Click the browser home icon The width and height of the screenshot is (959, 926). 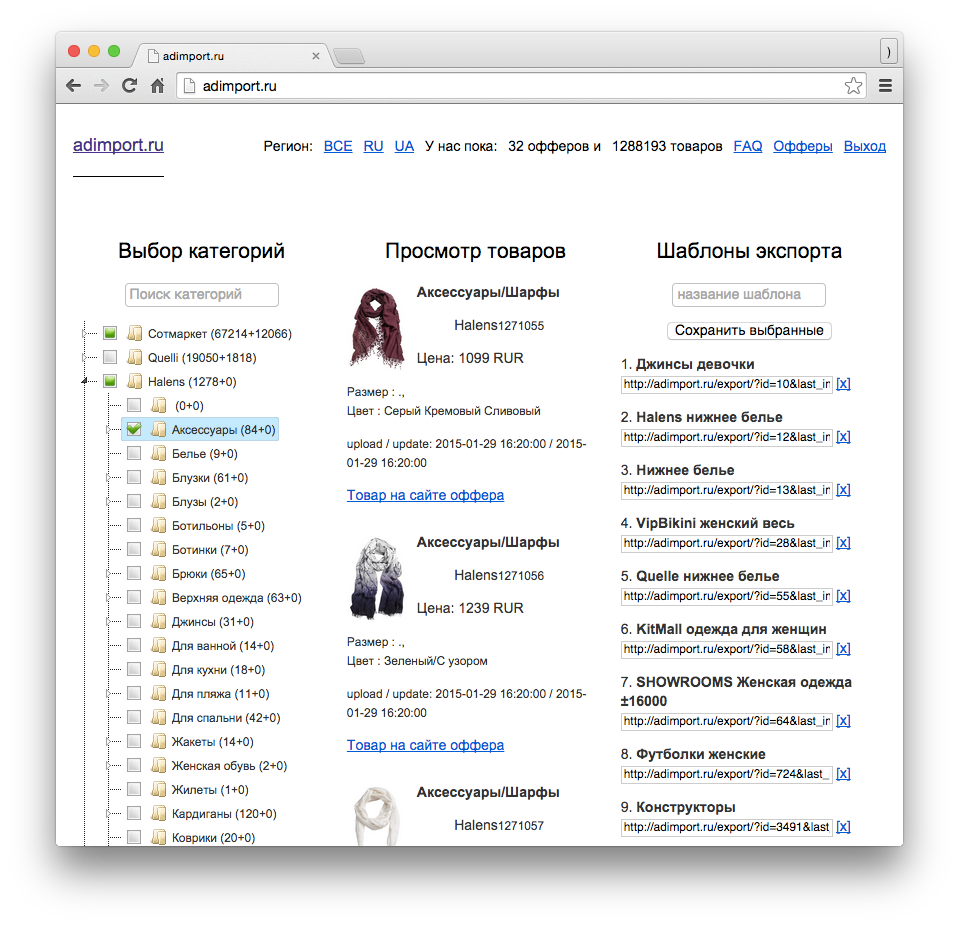click(x=157, y=86)
